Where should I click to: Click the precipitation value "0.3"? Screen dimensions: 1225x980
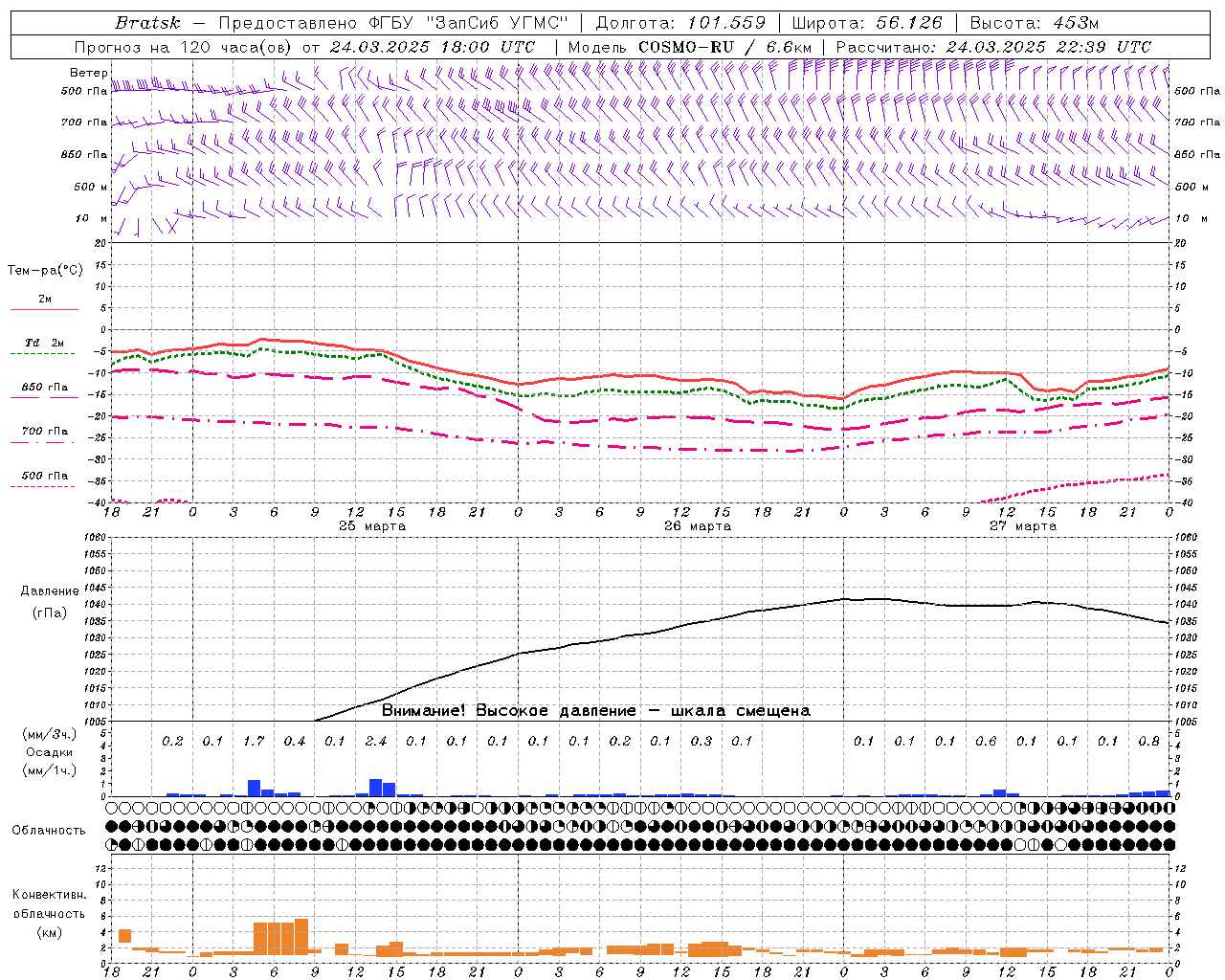click(x=702, y=741)
